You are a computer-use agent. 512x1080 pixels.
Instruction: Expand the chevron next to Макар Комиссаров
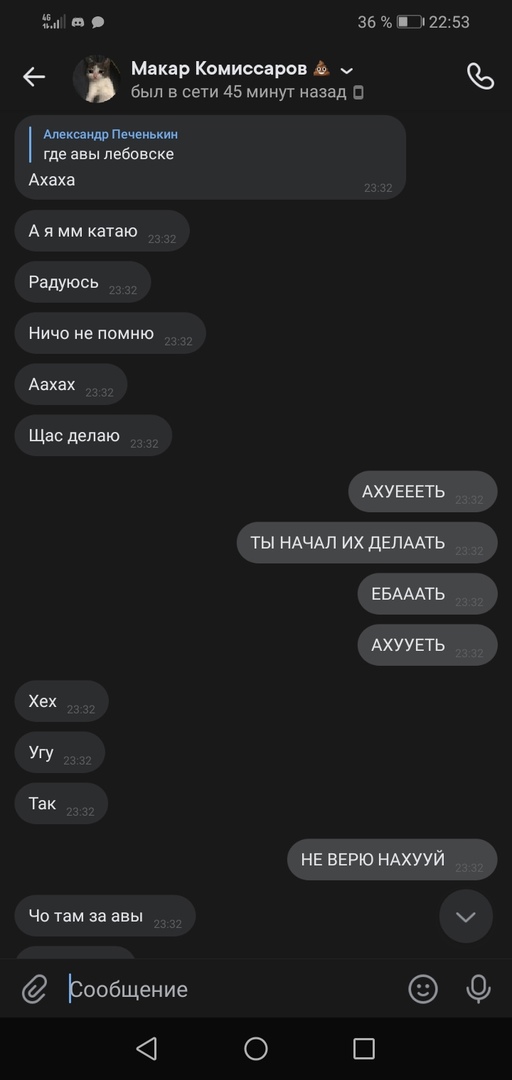(x=347, y=70)
